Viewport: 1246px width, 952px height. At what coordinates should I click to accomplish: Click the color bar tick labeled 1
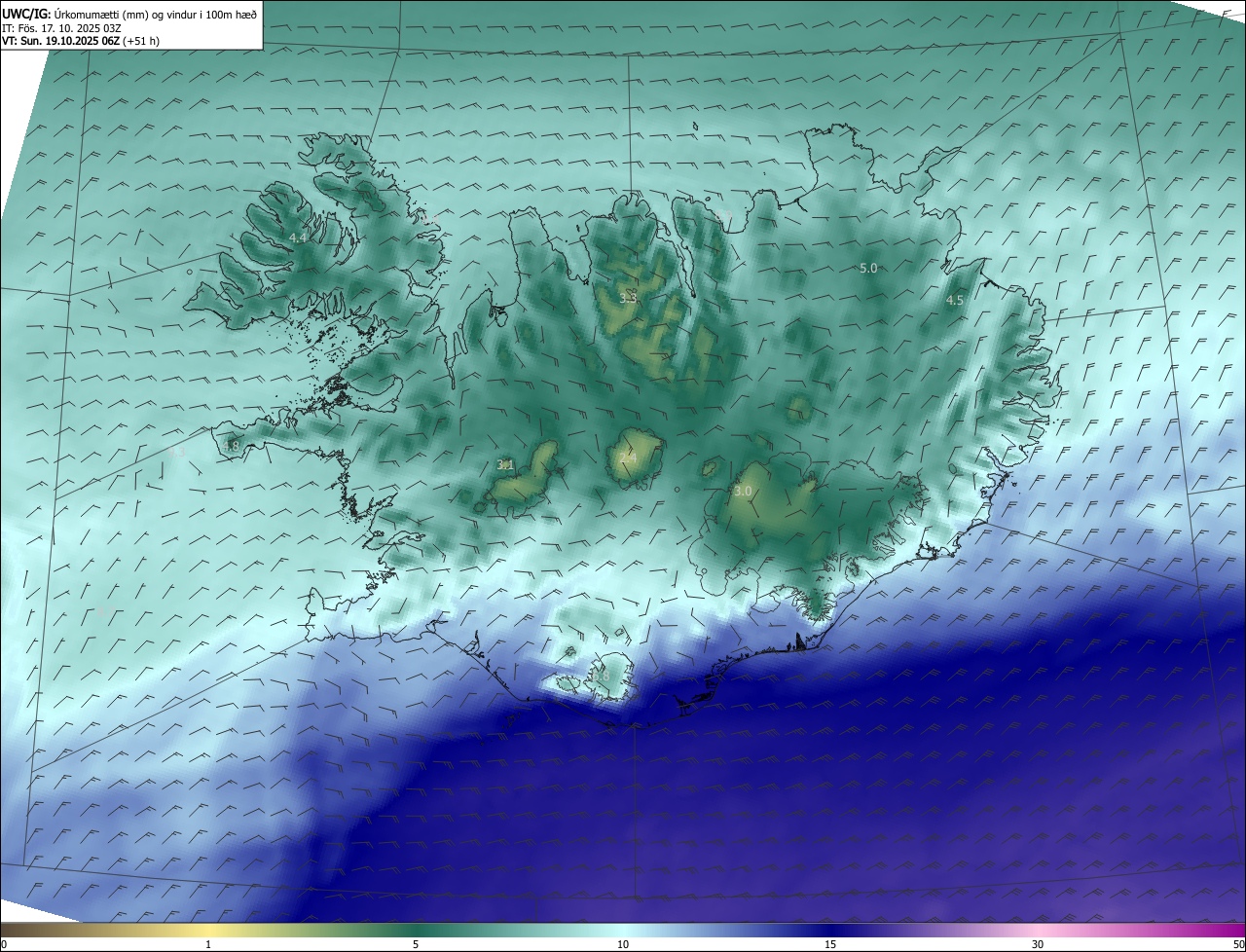tap(208, 944)
